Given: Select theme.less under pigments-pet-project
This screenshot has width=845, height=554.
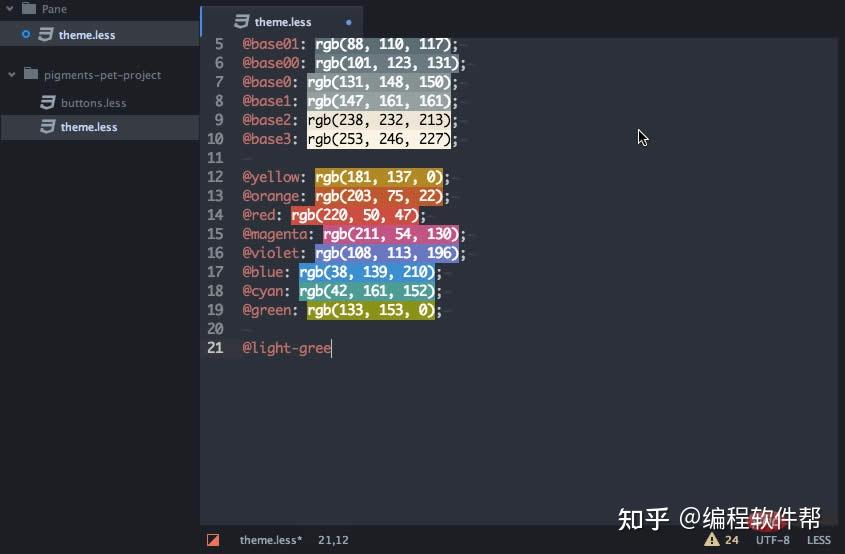Looking at the screenshot, I should click(x=100, y=127).
